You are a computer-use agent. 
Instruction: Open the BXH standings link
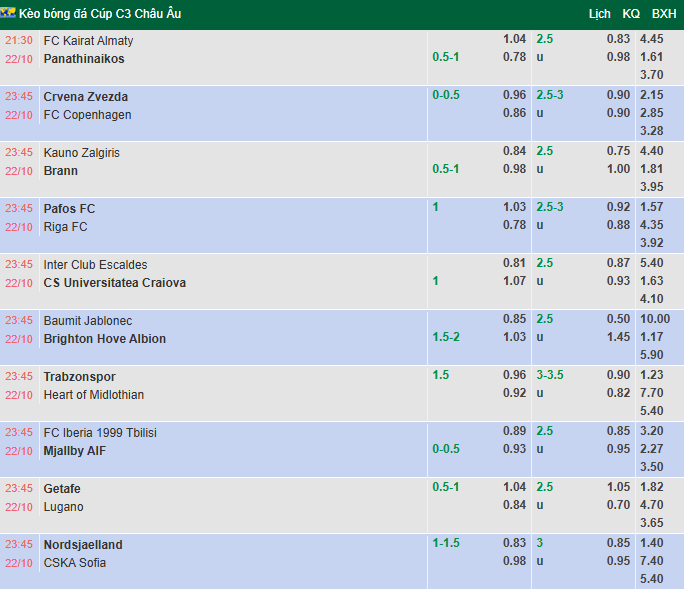tap(663, 14)
